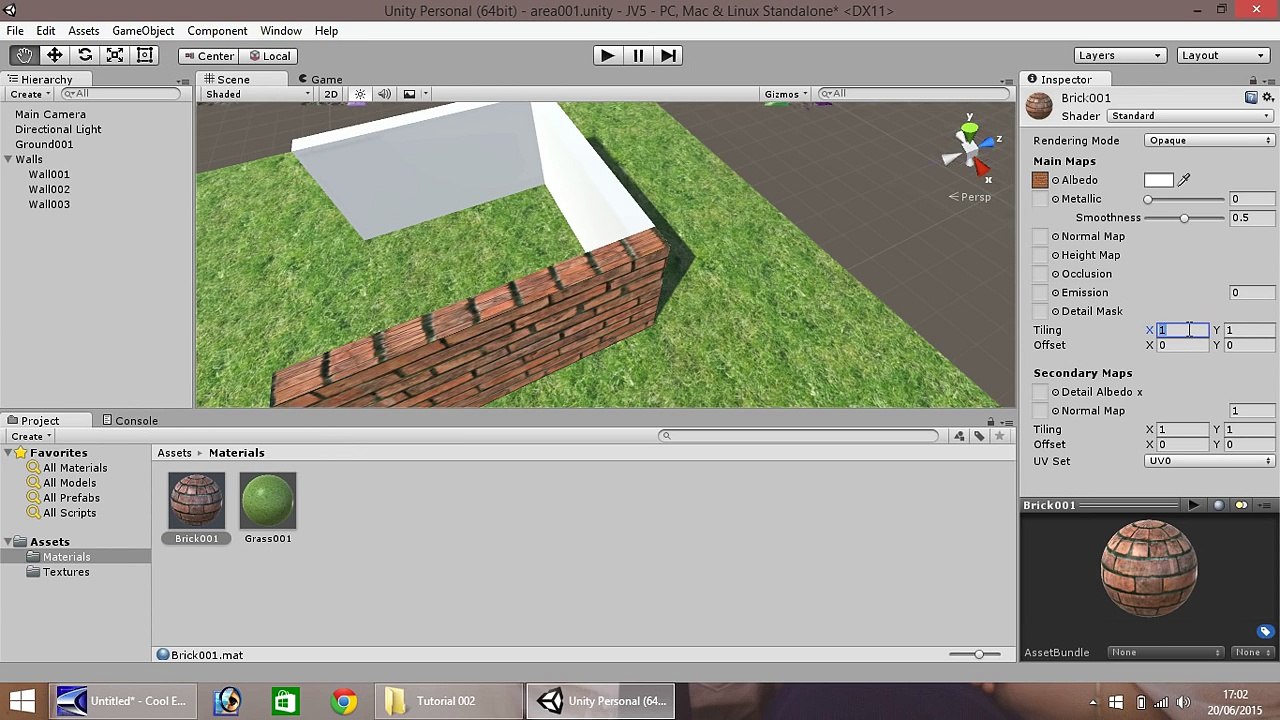Image resolution: width=1280 pixels, height=720 pixels.
Task: Click the Materials breadcrumb
Action: click(237, 453)
